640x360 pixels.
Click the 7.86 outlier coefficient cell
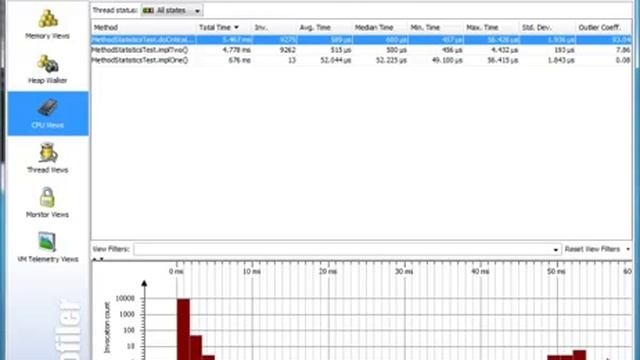[x=623, y=50]
